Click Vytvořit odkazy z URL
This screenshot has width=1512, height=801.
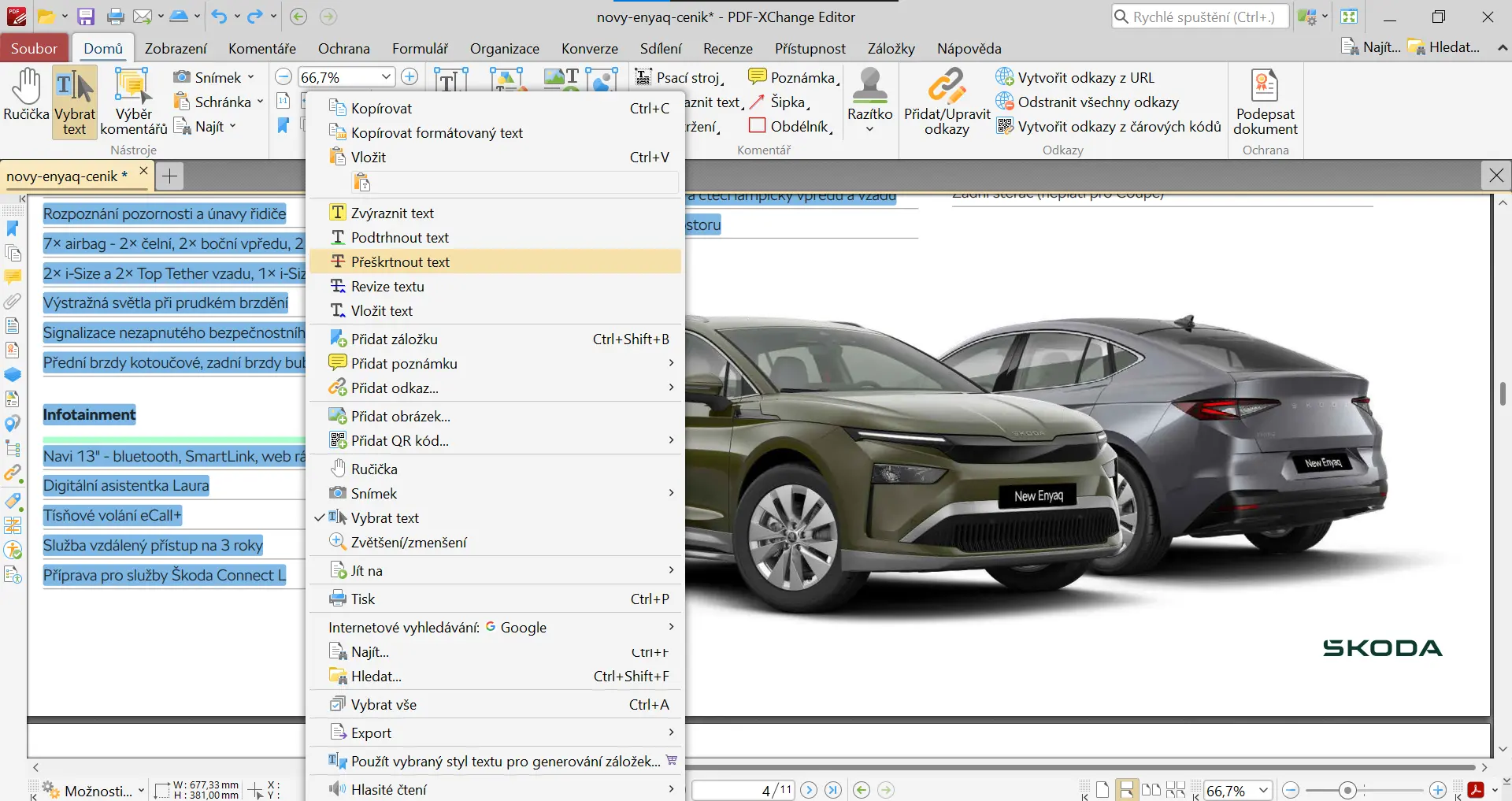1075,77
